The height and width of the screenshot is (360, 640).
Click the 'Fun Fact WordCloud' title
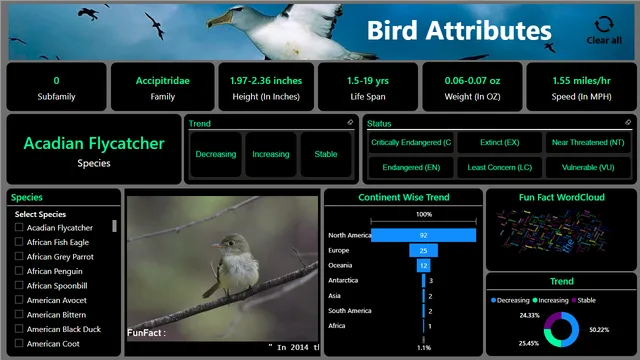point(562,197)
